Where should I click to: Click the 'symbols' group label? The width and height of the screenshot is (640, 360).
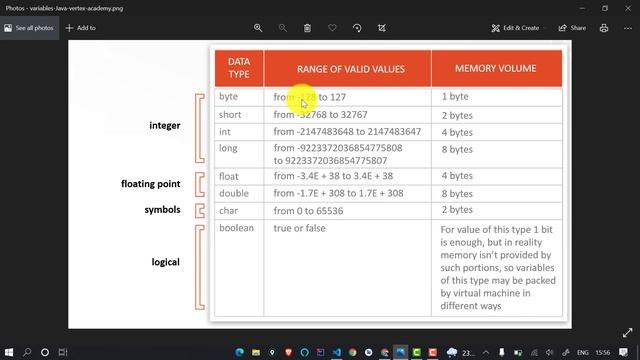pos(162,210)
